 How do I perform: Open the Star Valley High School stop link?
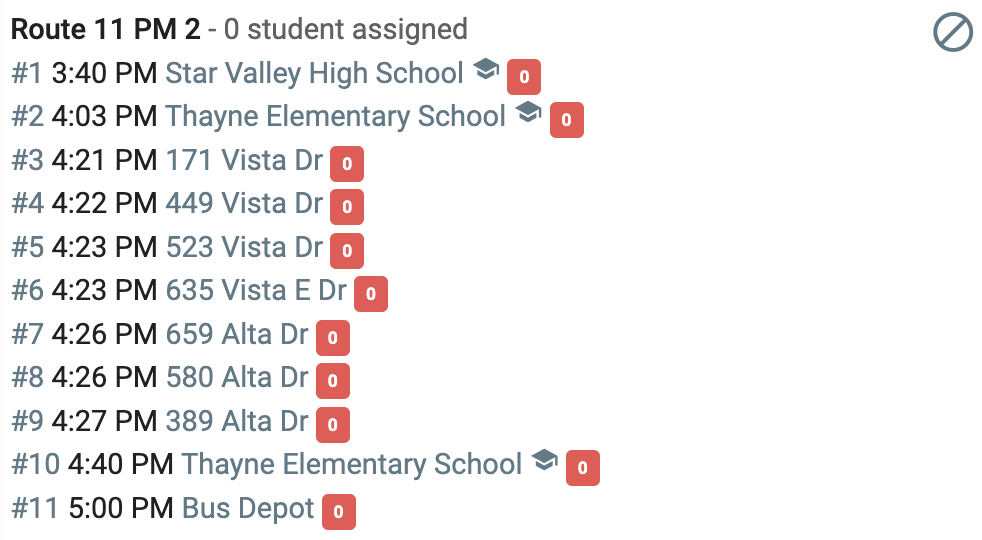(x=314, y=73)
